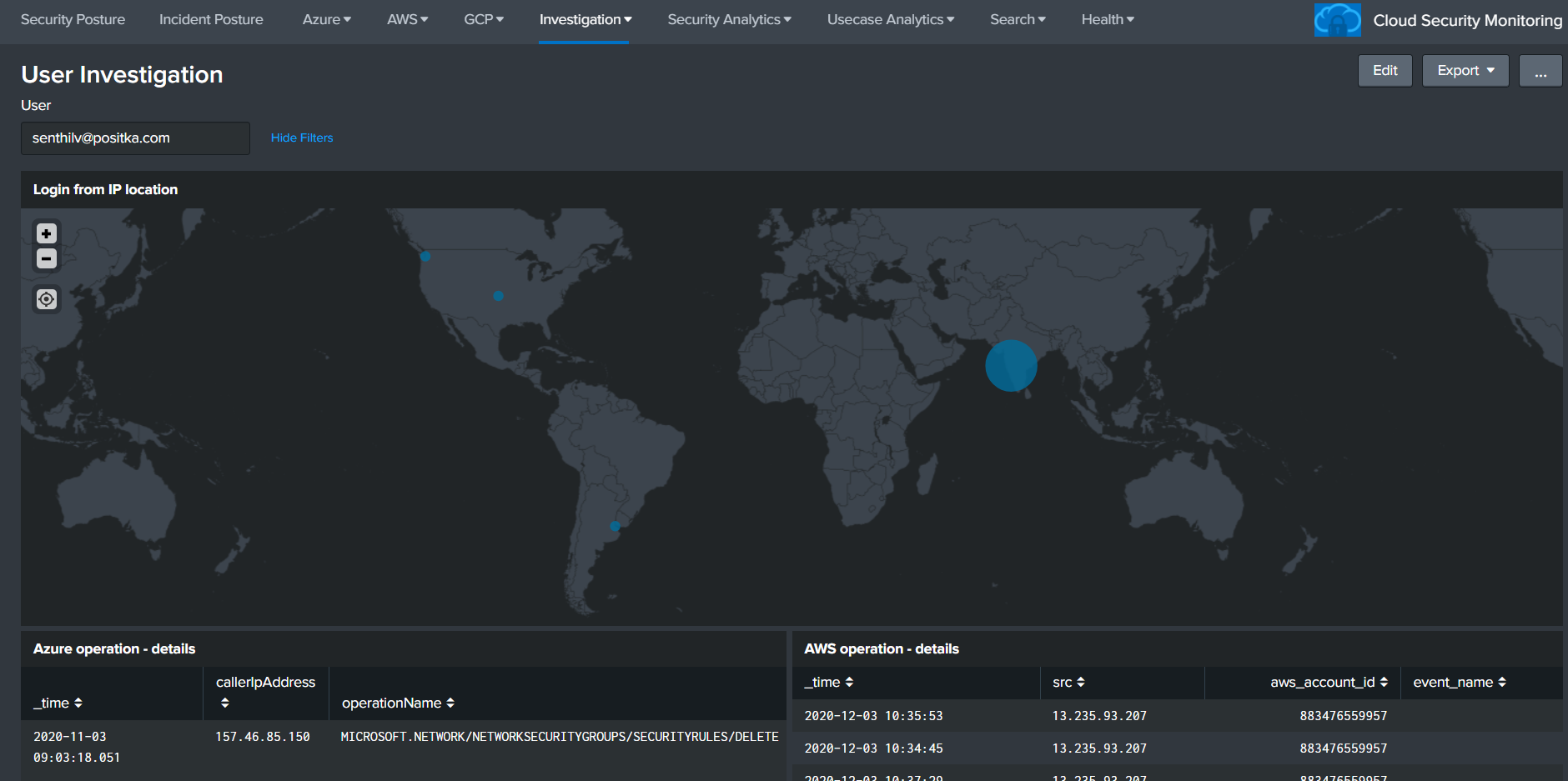Screen dimensions: 1568x781
Task: Expand the Usecase Analytics menu
Action: (891, 19)
